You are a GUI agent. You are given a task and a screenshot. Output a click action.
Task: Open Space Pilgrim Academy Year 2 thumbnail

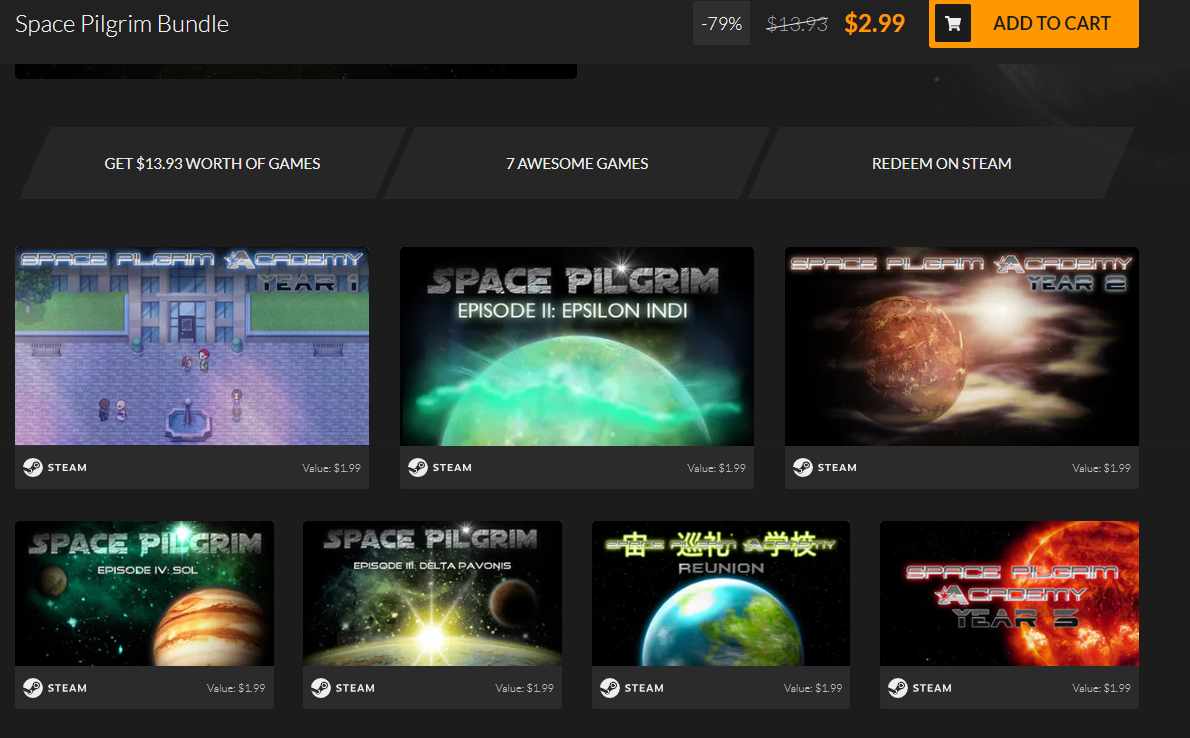962,346
